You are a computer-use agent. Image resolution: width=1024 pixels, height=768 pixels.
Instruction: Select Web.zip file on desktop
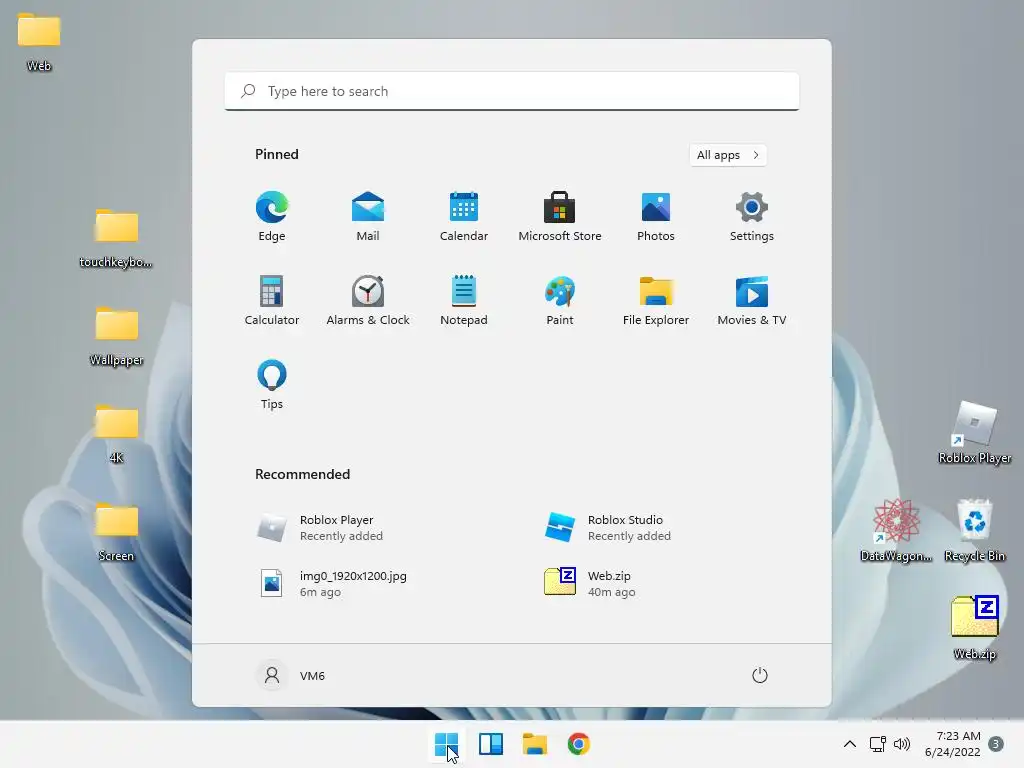pyautogui.click(x=974, y=628)
